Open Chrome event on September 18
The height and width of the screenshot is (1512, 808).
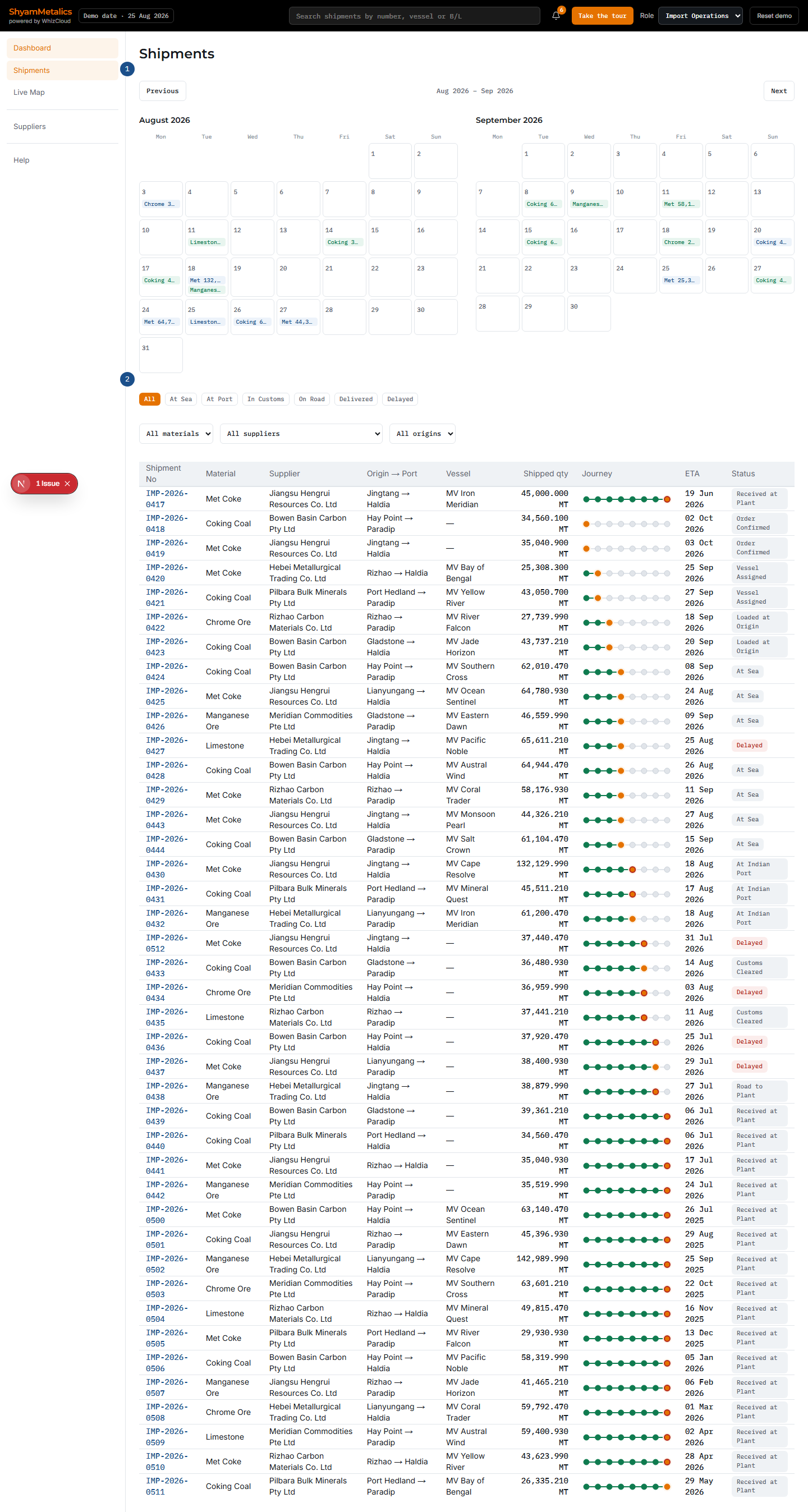[681, 242]
